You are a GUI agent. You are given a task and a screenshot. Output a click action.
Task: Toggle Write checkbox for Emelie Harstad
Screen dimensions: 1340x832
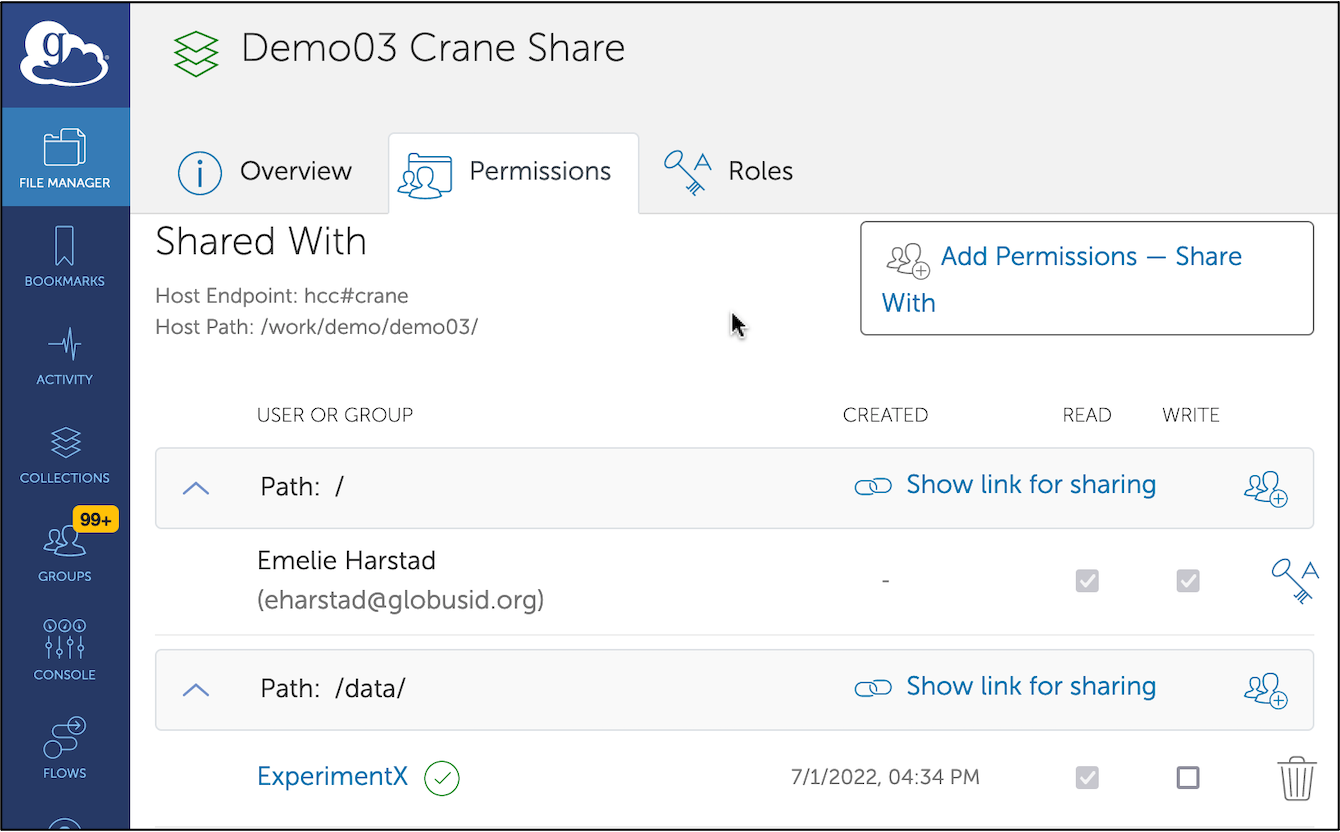coord(1188,580)
